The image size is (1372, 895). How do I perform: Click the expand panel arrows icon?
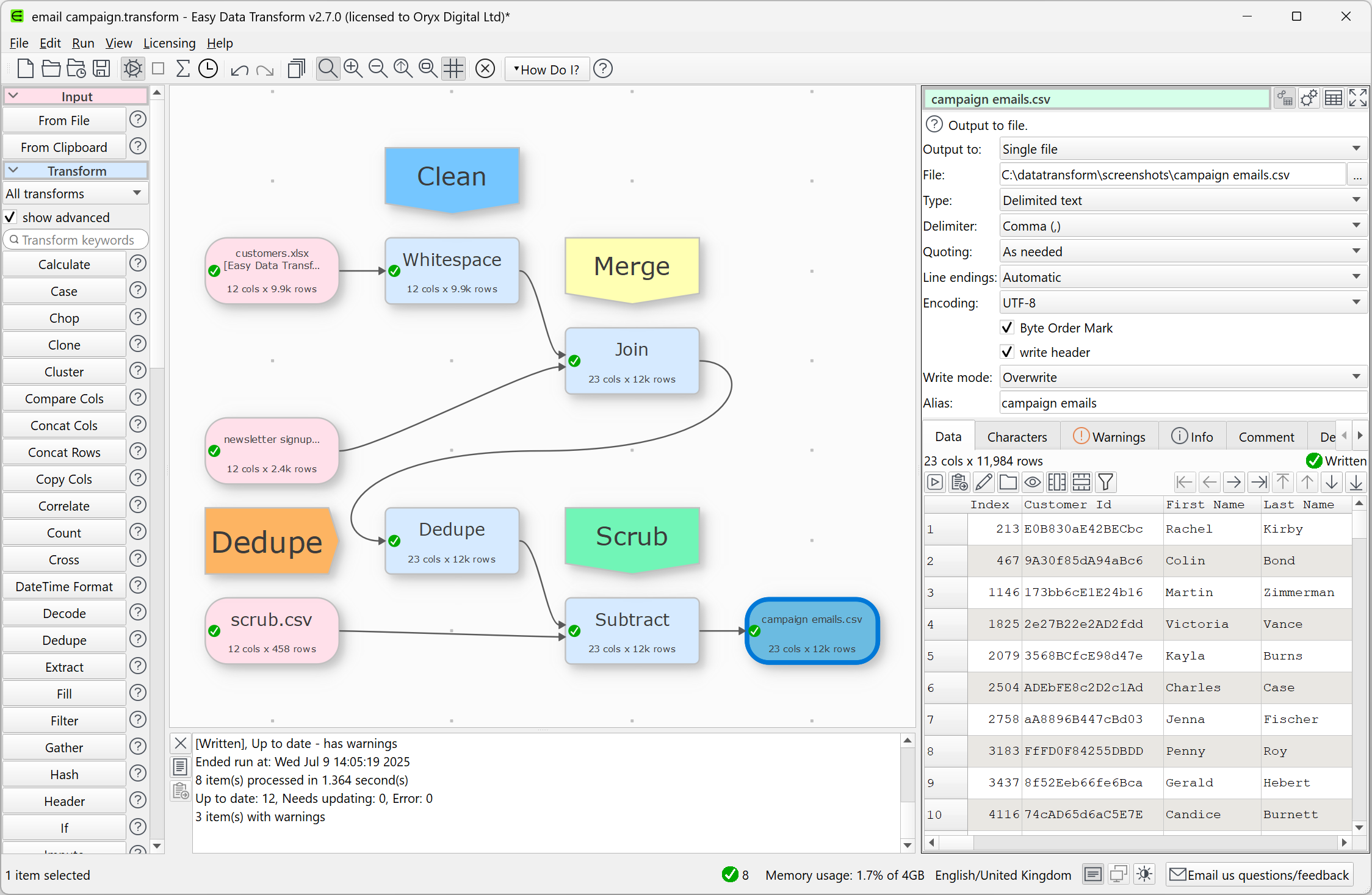(x=1358, y=98)
